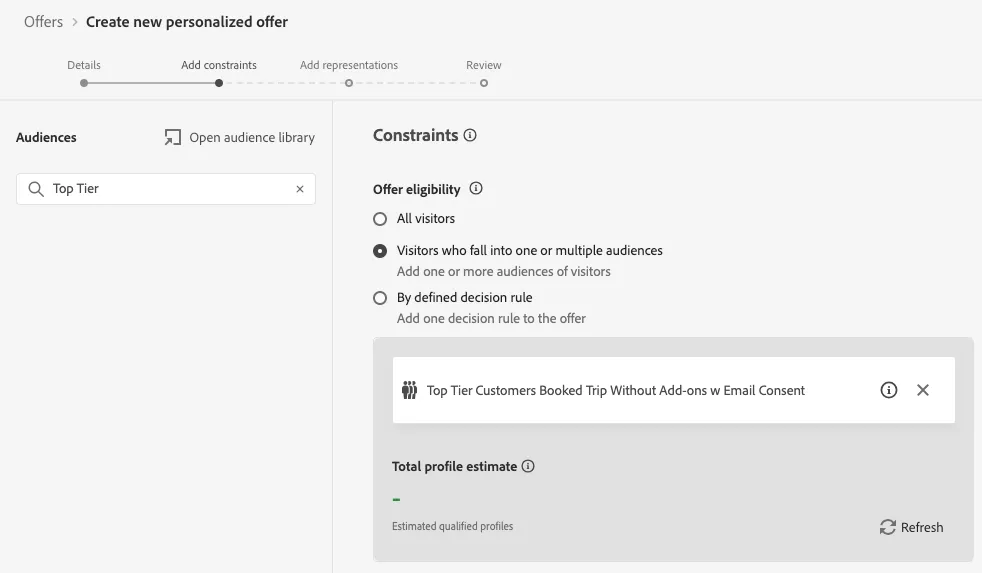Click the breadcrumb chevron separator
Image resolution: width=982 pixels, height=573 pixels.
[75, 22]
